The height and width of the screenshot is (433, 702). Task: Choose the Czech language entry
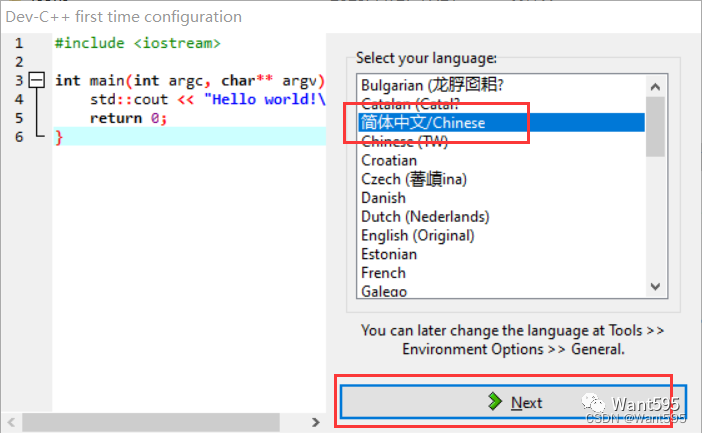(501, 179)
